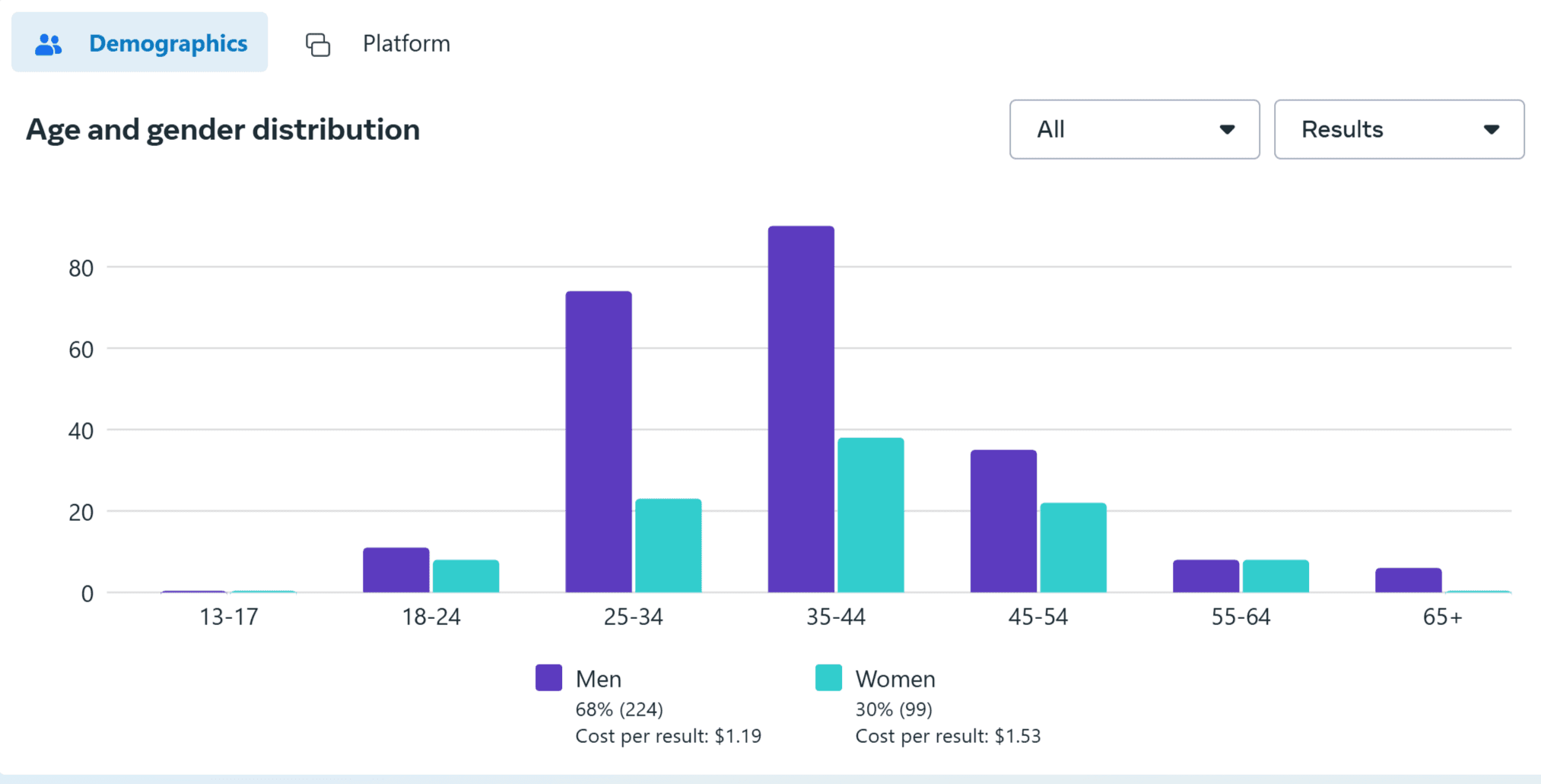Click the Women bar for 45-54
Screen dimensions: 1541x784
(1072, 548)
